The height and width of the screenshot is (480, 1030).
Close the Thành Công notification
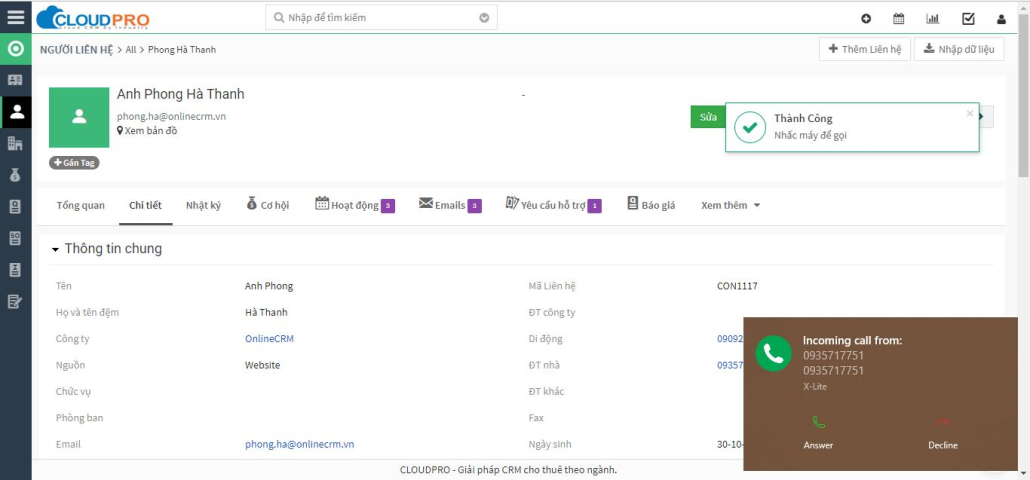click(969, 113)
